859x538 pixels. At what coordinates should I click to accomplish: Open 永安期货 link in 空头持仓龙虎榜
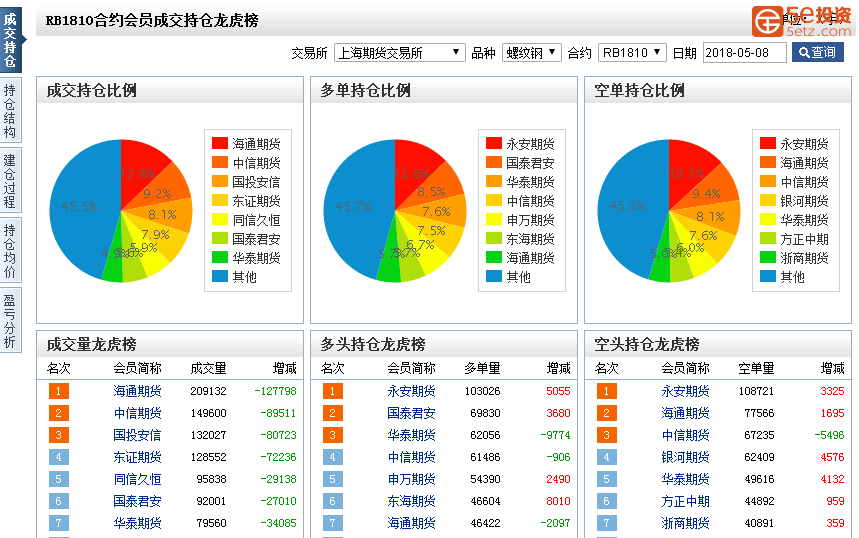click(685, 391)
